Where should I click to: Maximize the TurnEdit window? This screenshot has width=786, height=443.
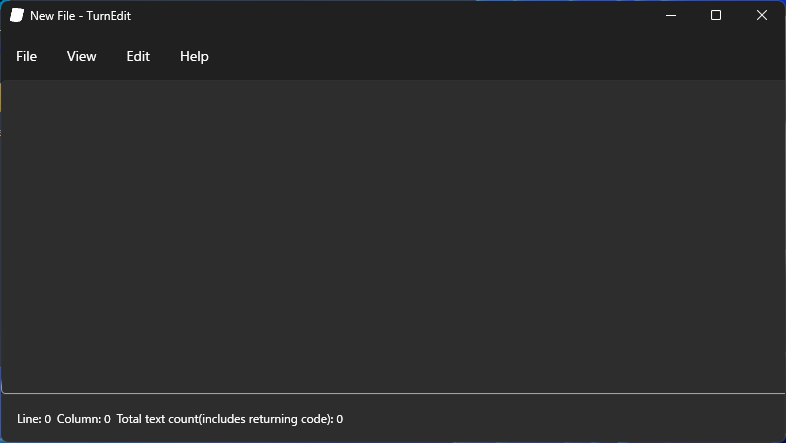click(716, 16)
